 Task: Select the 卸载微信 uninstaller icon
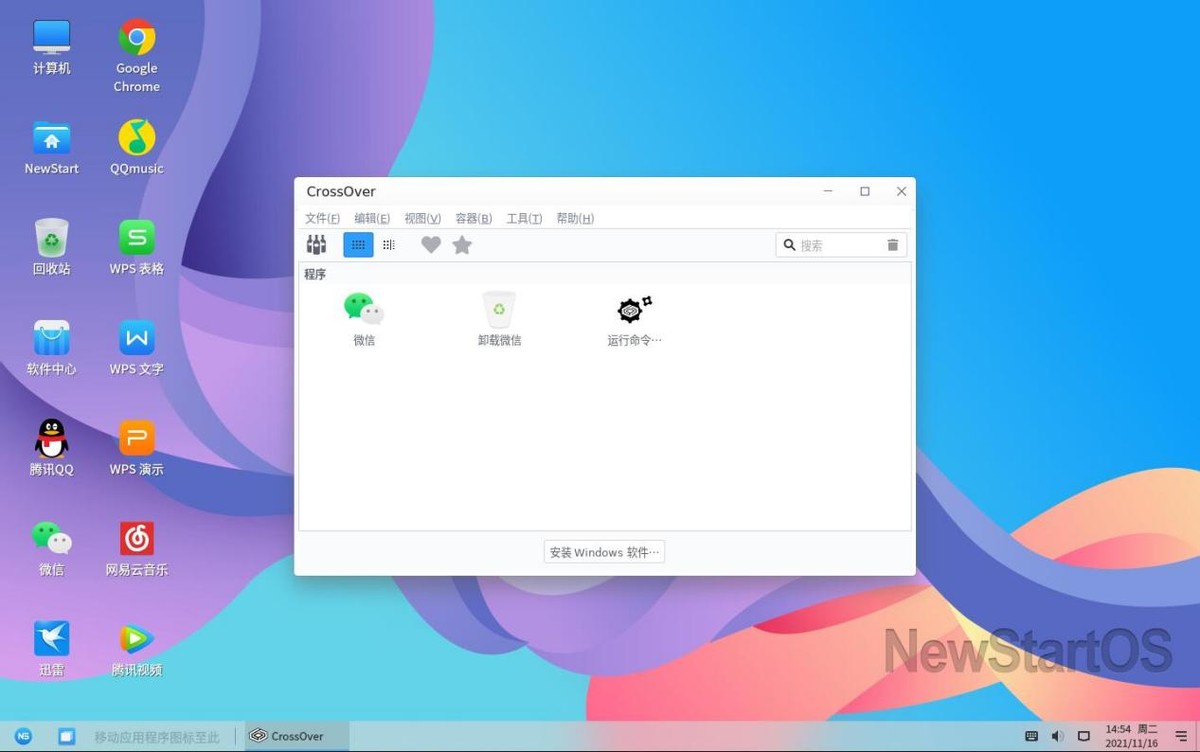point(499,311)
